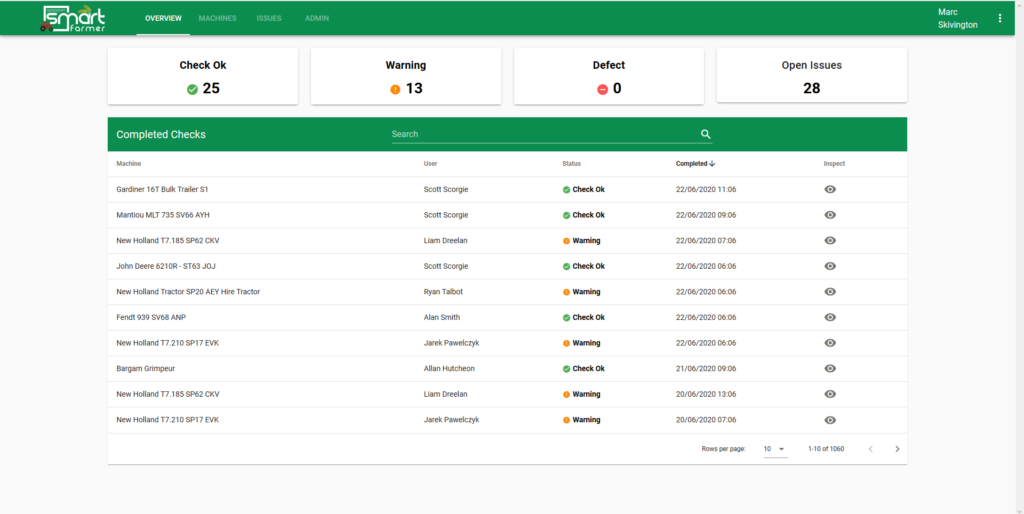
Task: Open the Issues tab
Action: click(269, 18)
